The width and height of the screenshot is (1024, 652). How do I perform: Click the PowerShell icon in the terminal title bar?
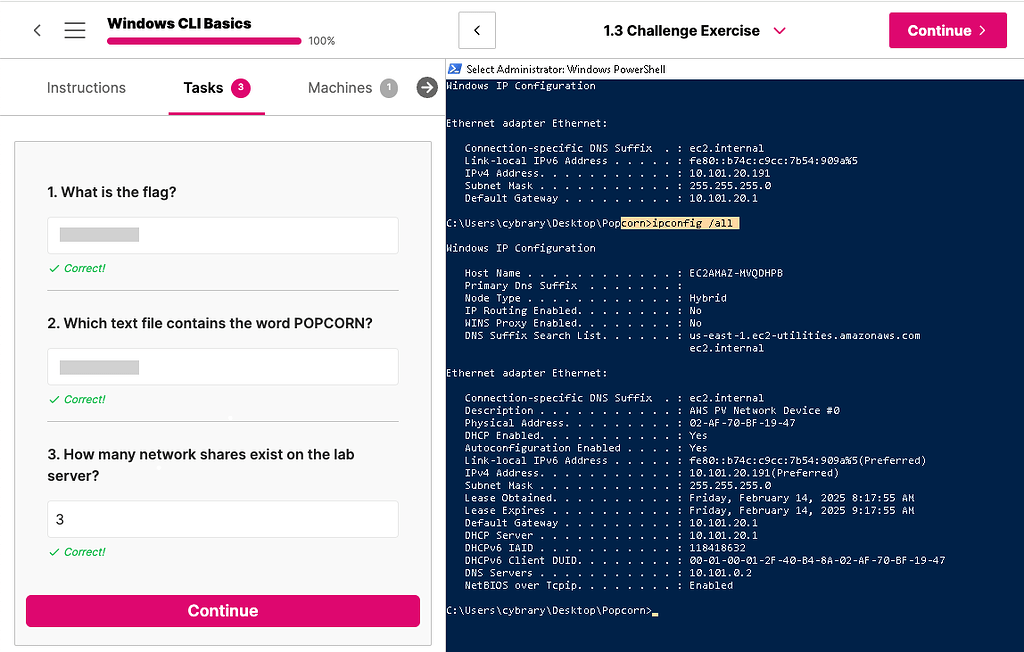pyautogui.click(x=453, y=69)
